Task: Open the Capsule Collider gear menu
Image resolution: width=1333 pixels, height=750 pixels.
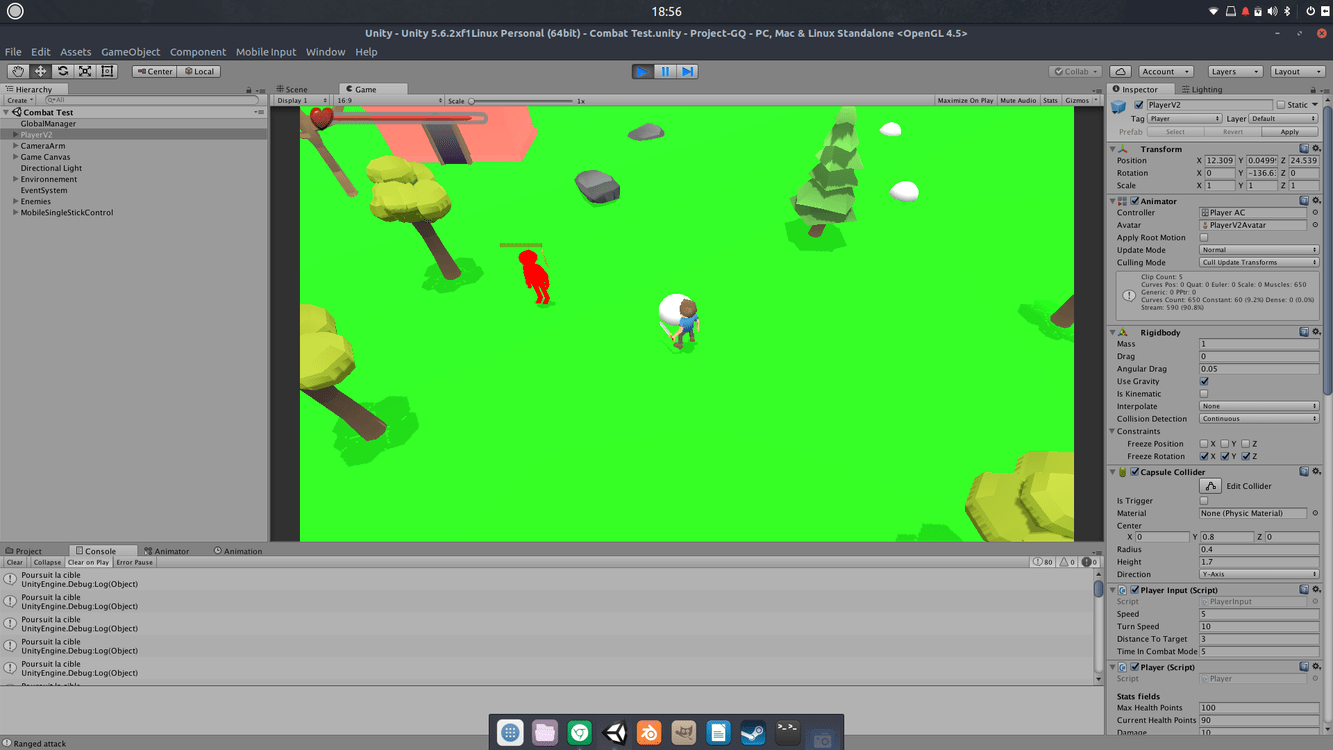Action: pos(1316,472)
